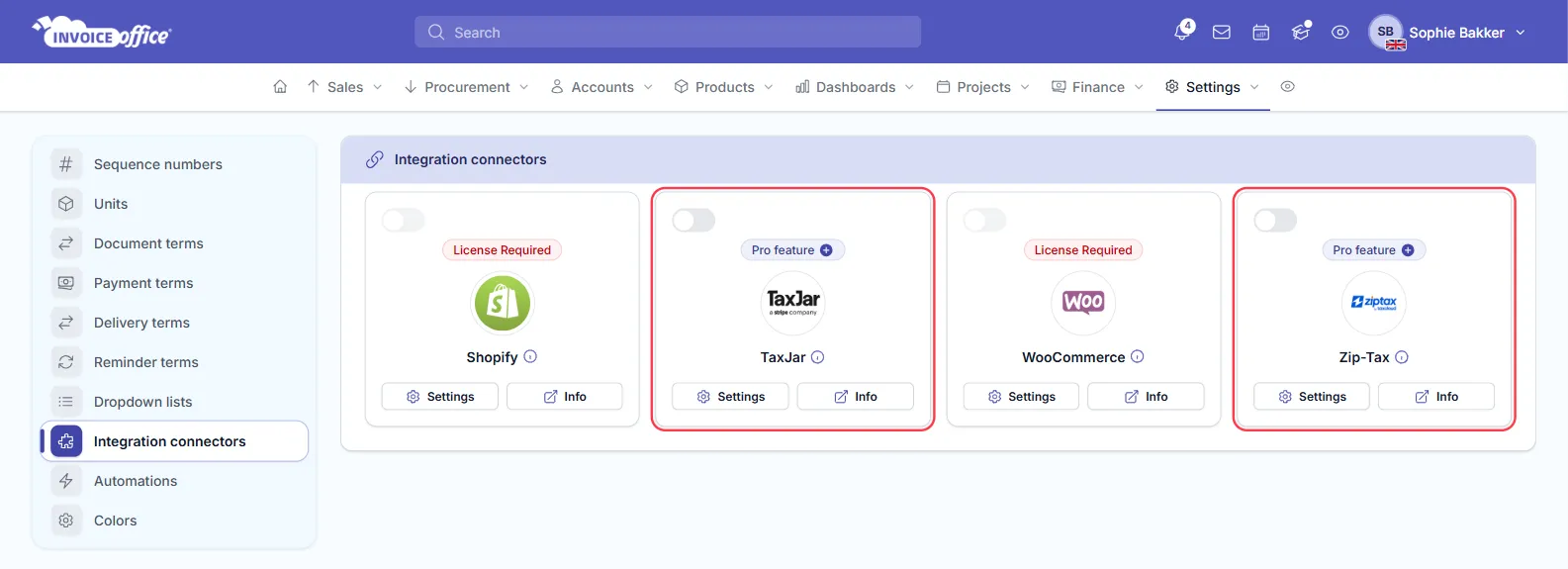
Task: Toggle the WooCommerce connector switch
Action: 984,220
